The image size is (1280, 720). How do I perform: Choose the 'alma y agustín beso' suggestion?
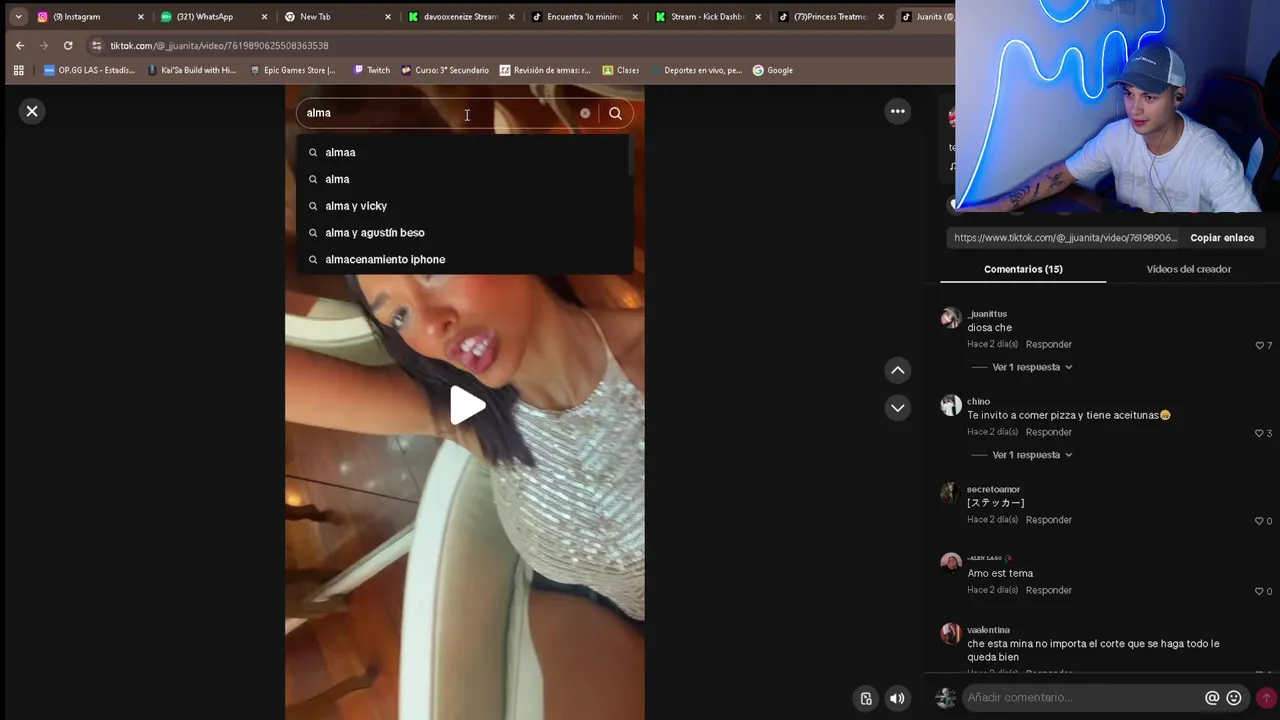click(x=464, y=233)
